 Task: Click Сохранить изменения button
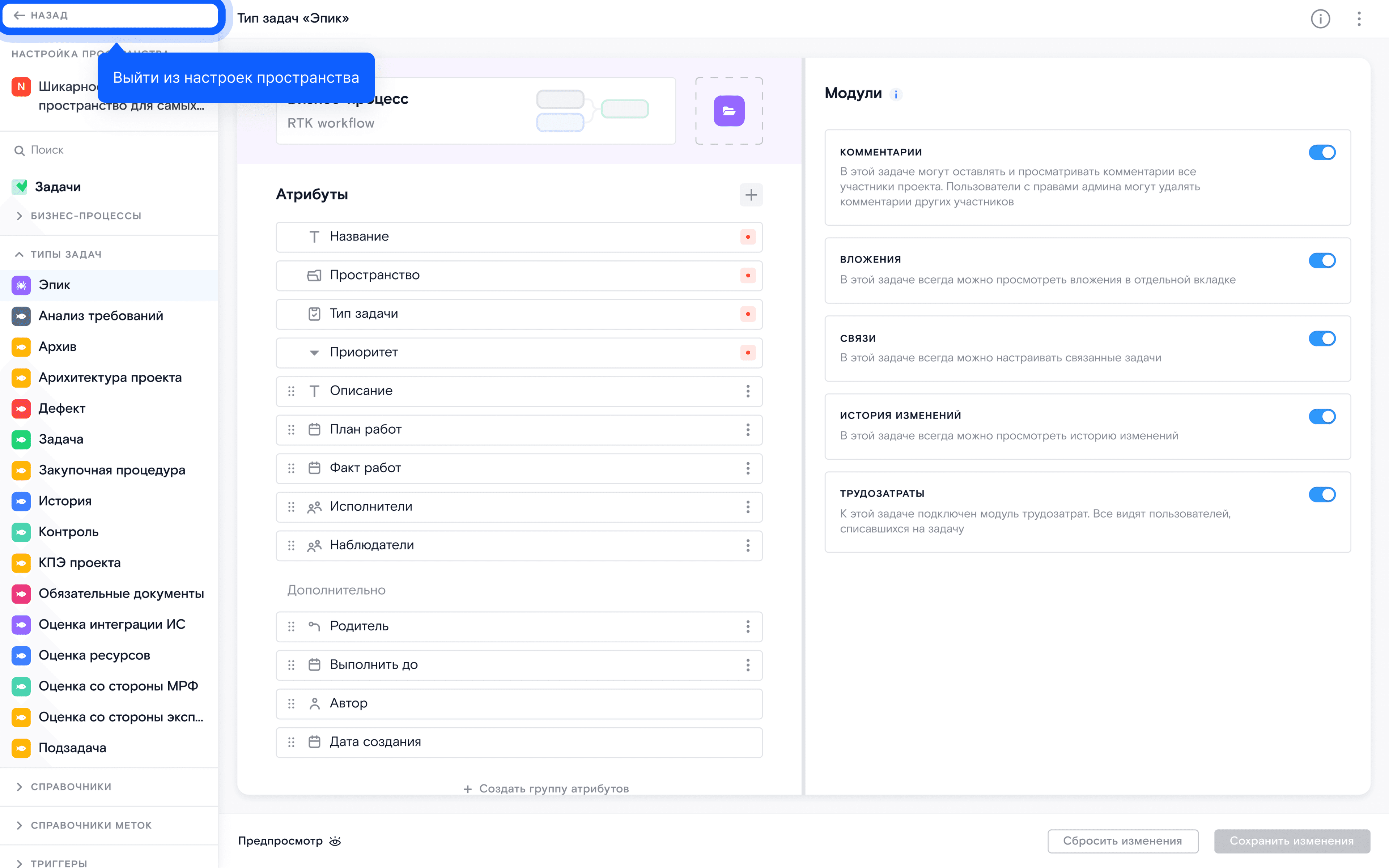[x=1291, y=842]
